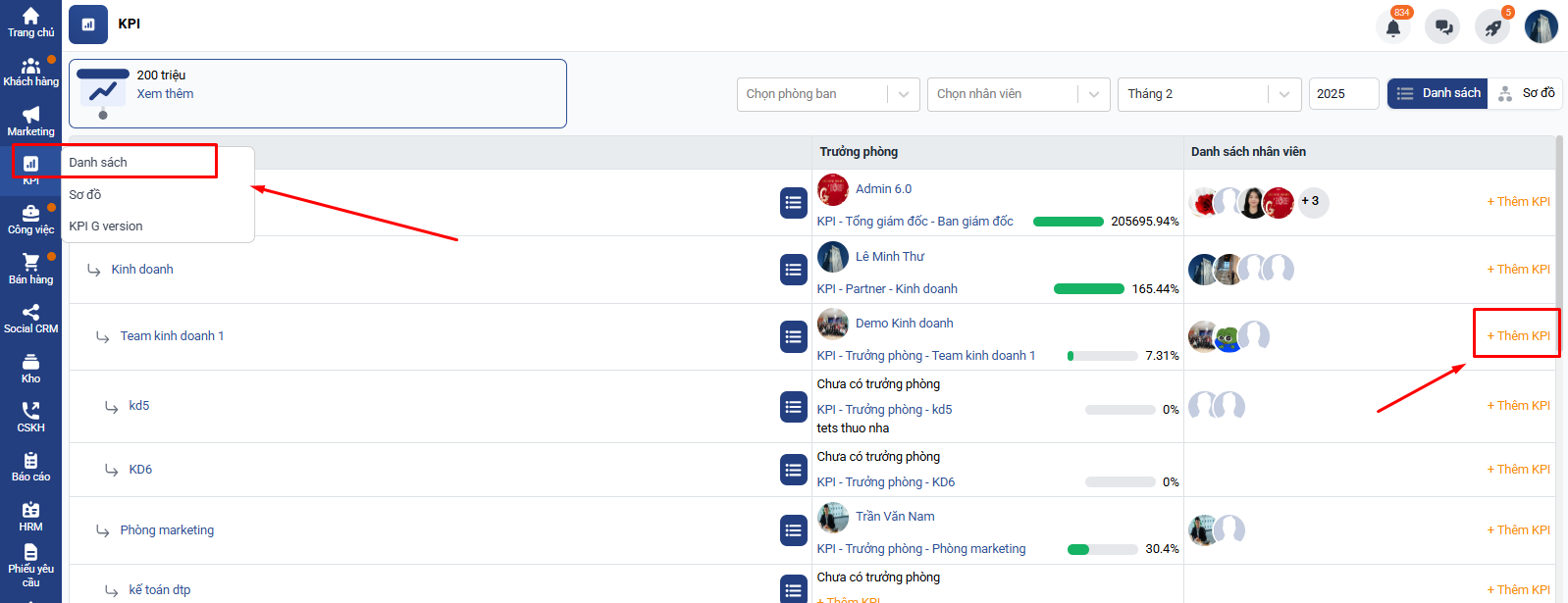This screenshot has height=603, width=1568.
Task: Click Admin 6.0 KPI progress bar
Action: pyautogui.click(x=1068, y=222)
